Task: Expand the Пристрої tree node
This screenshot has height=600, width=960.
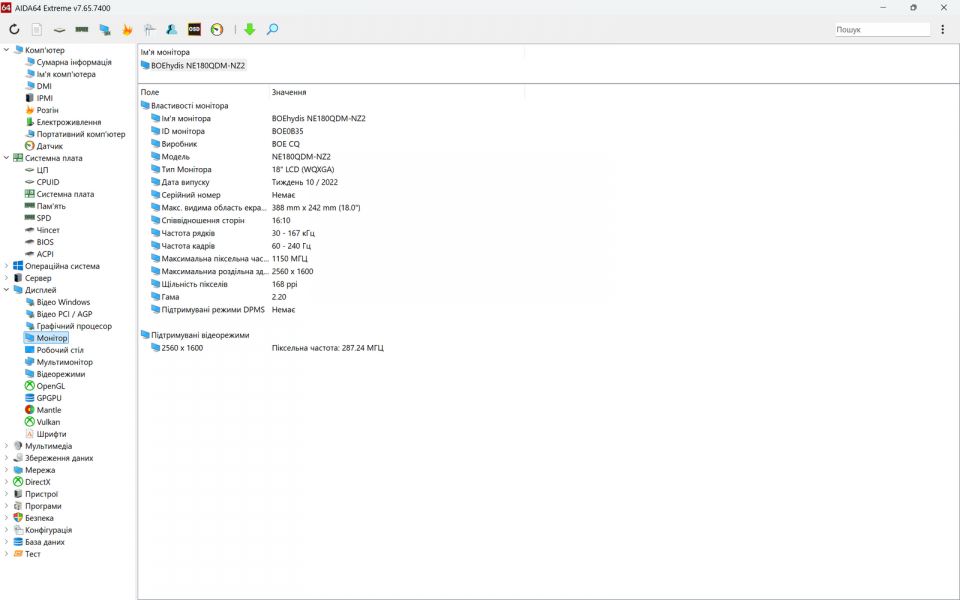Action: pos(7,493)
